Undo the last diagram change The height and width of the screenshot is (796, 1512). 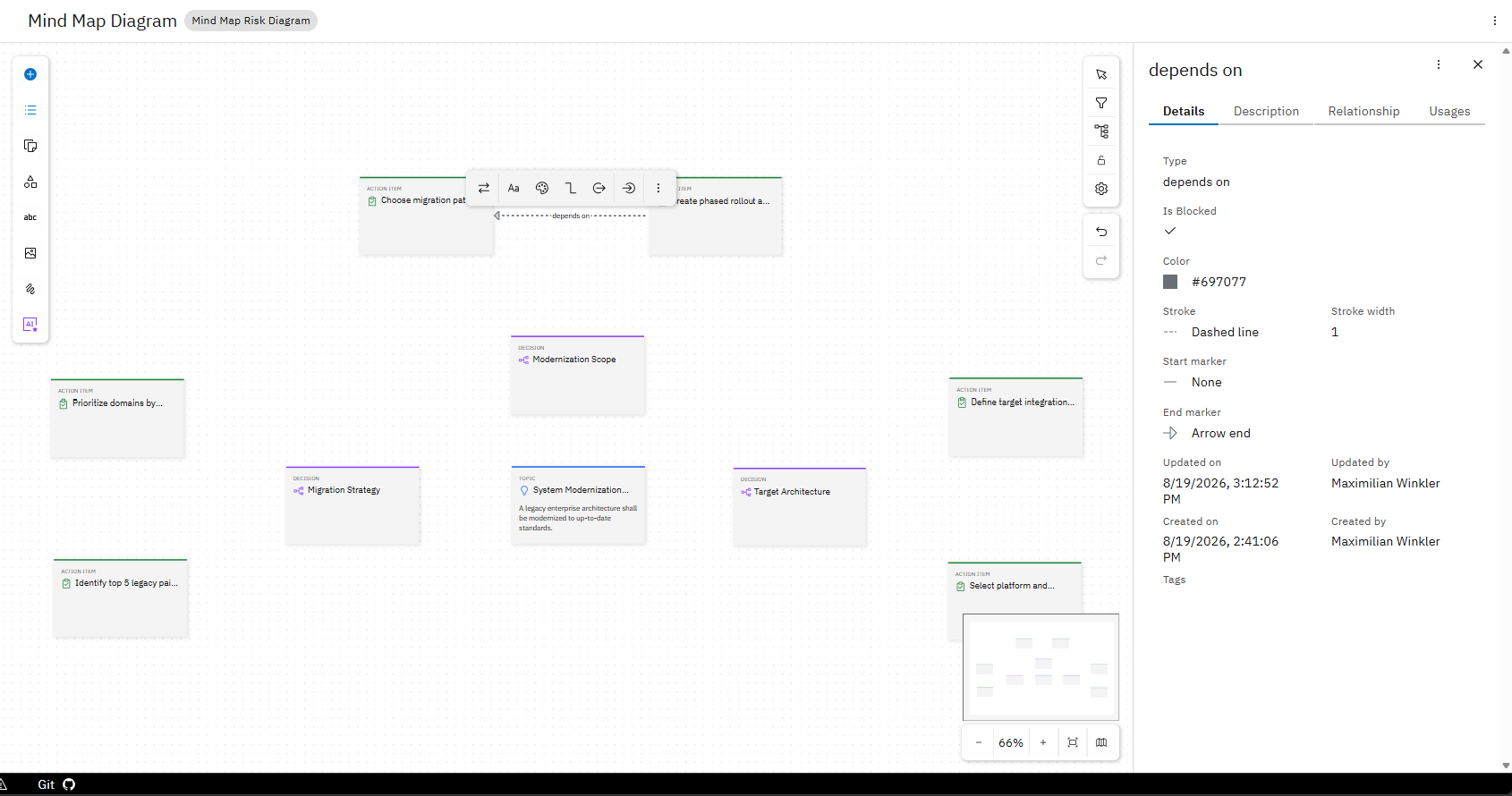1101,232
